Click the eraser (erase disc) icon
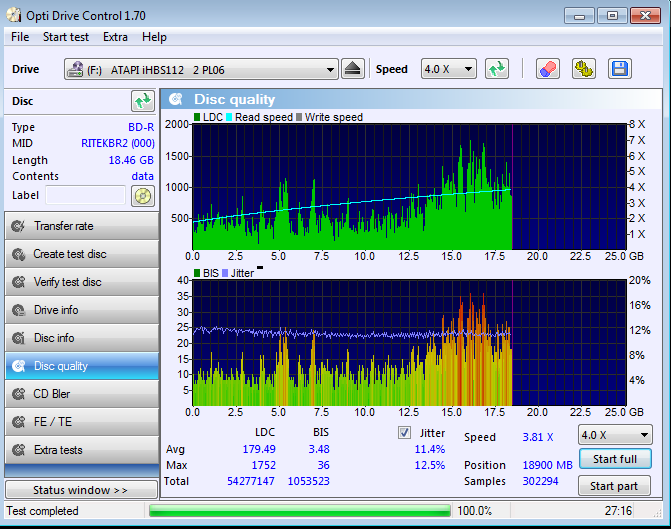The image size is (672, 529). coord(548,69)
